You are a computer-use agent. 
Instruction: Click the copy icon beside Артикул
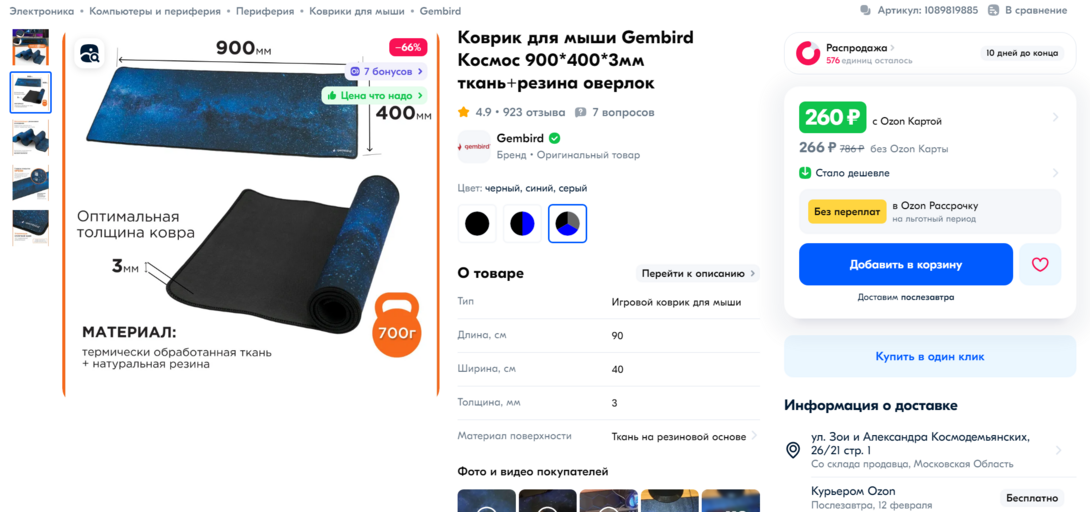tap(865, 10)
